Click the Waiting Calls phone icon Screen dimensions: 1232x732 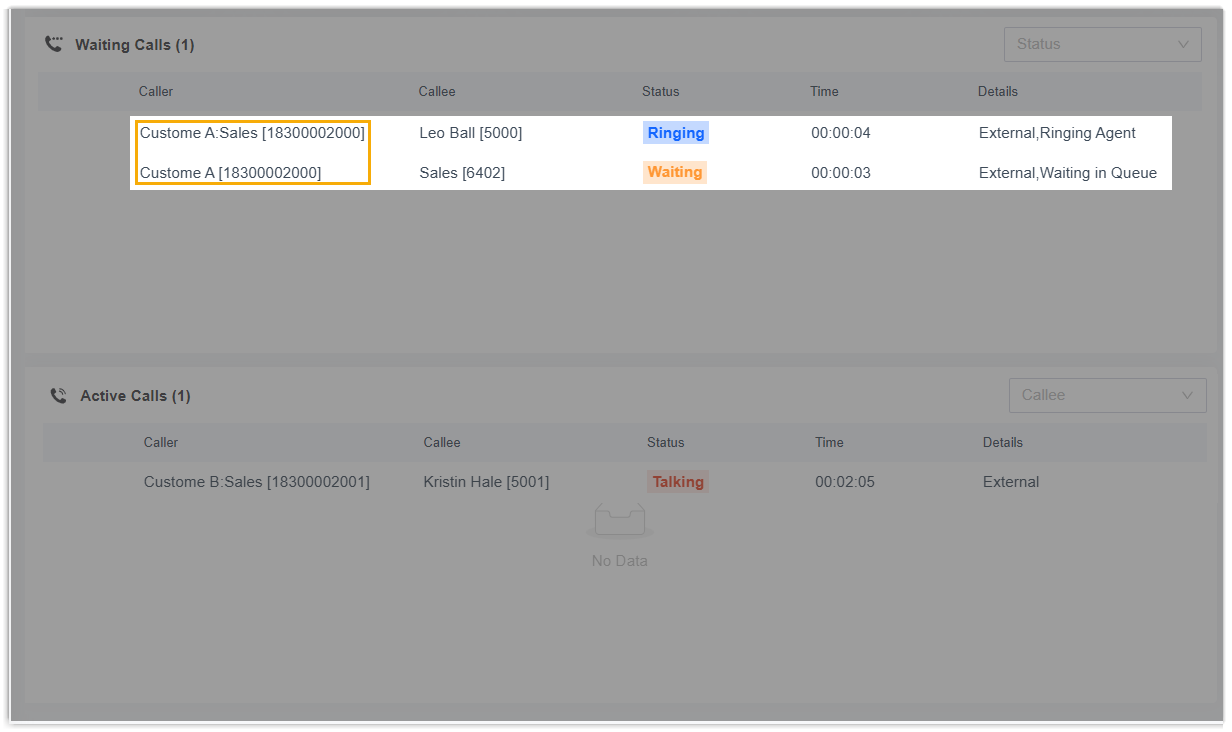coord(54,44)
